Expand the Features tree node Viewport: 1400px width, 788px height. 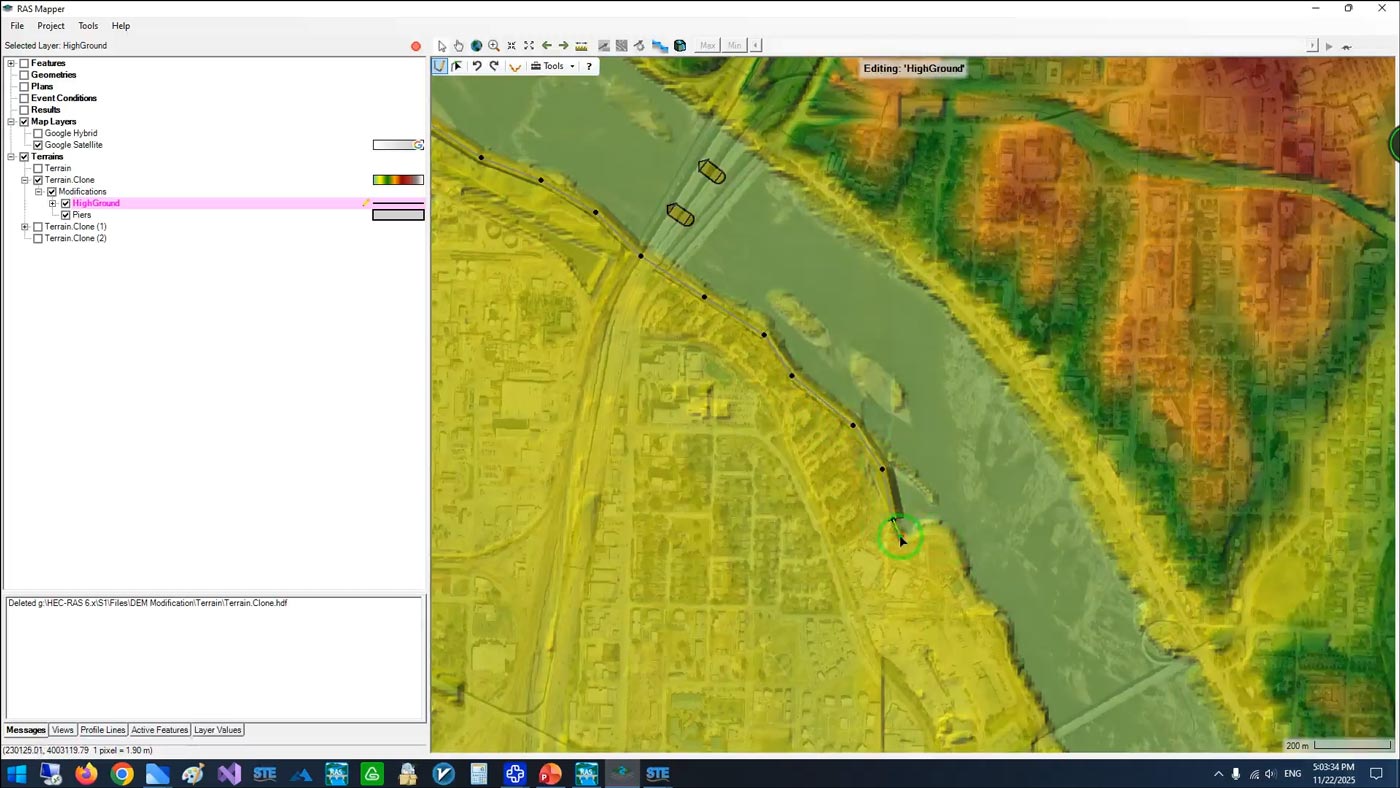point(11,63)
